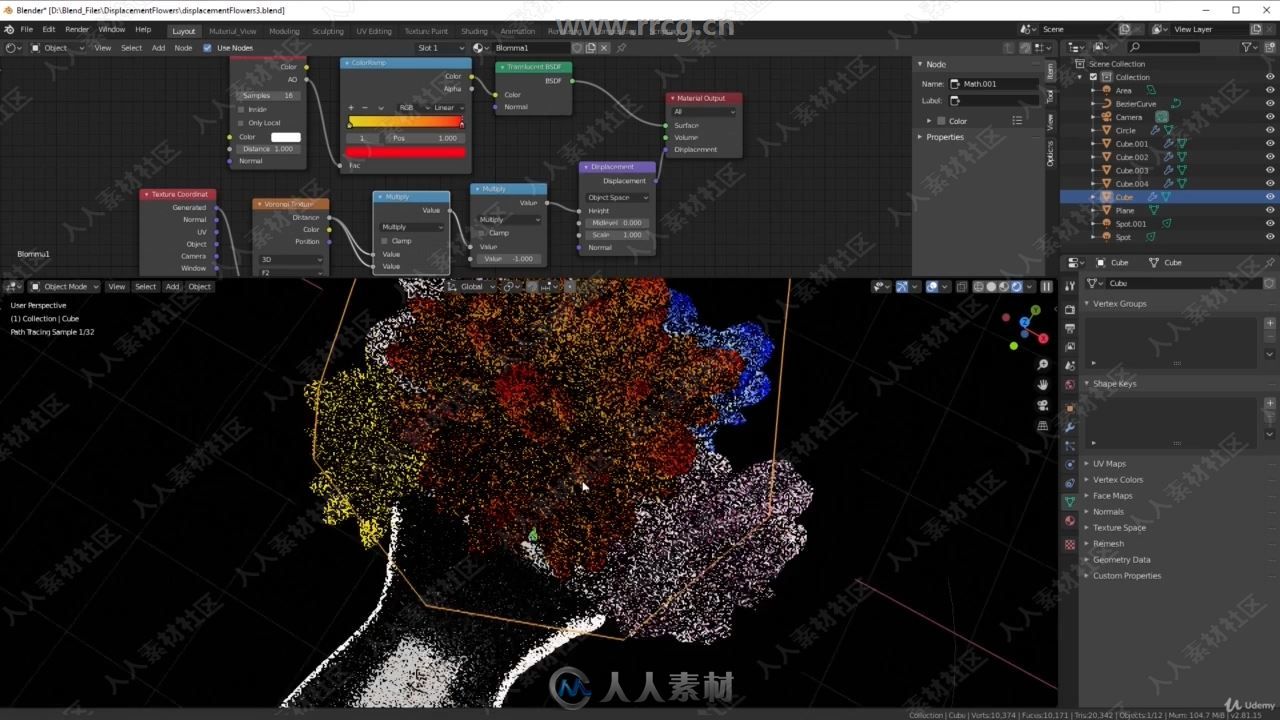Open Global transform orientation dropdown
The width and height of the screenshot is (1280, 720).
[x=471, y=286]
